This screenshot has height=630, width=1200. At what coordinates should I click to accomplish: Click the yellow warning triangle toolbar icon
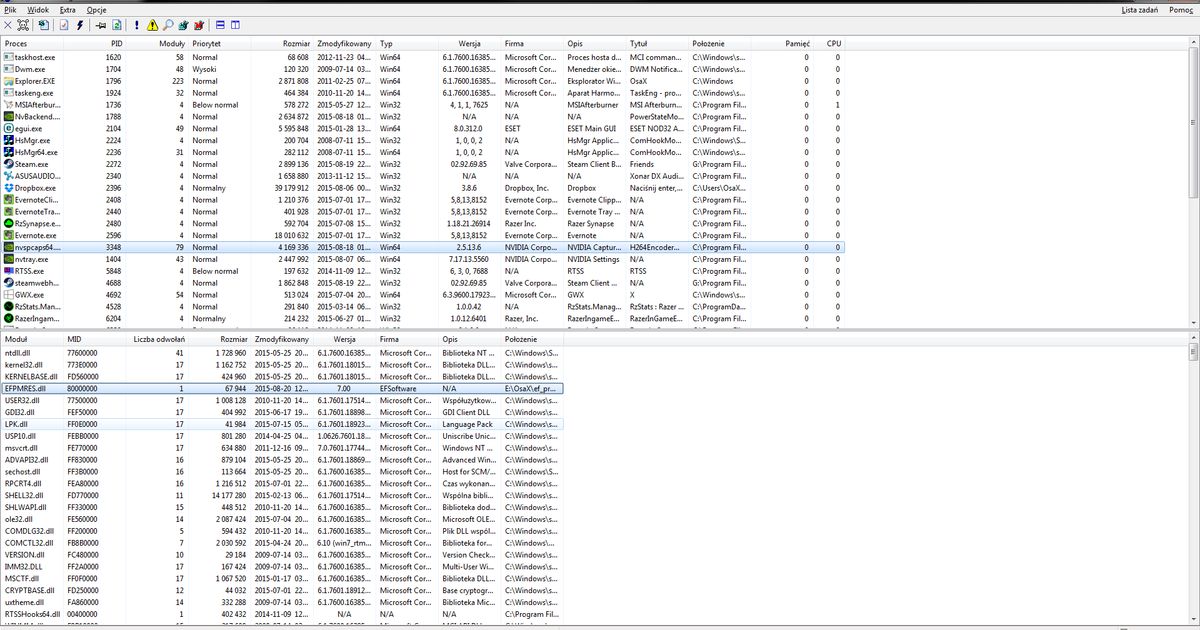152,24
